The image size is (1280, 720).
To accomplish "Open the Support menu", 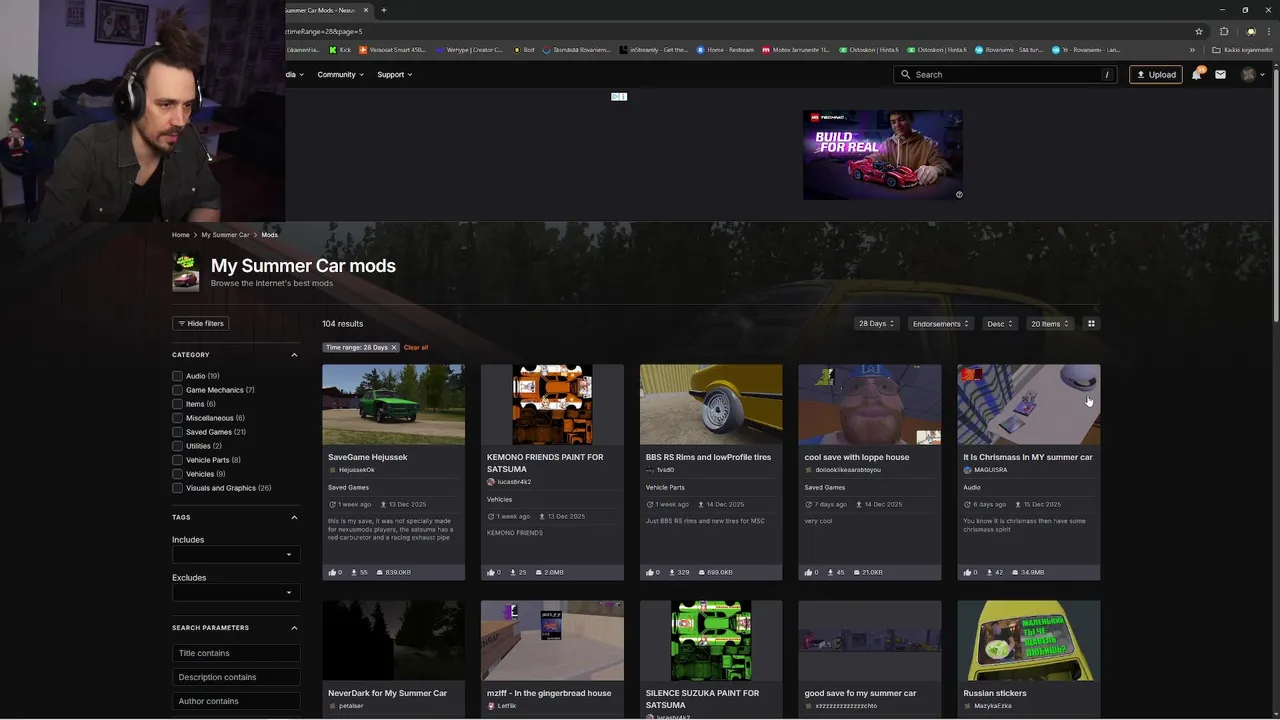I will [394, 74].
